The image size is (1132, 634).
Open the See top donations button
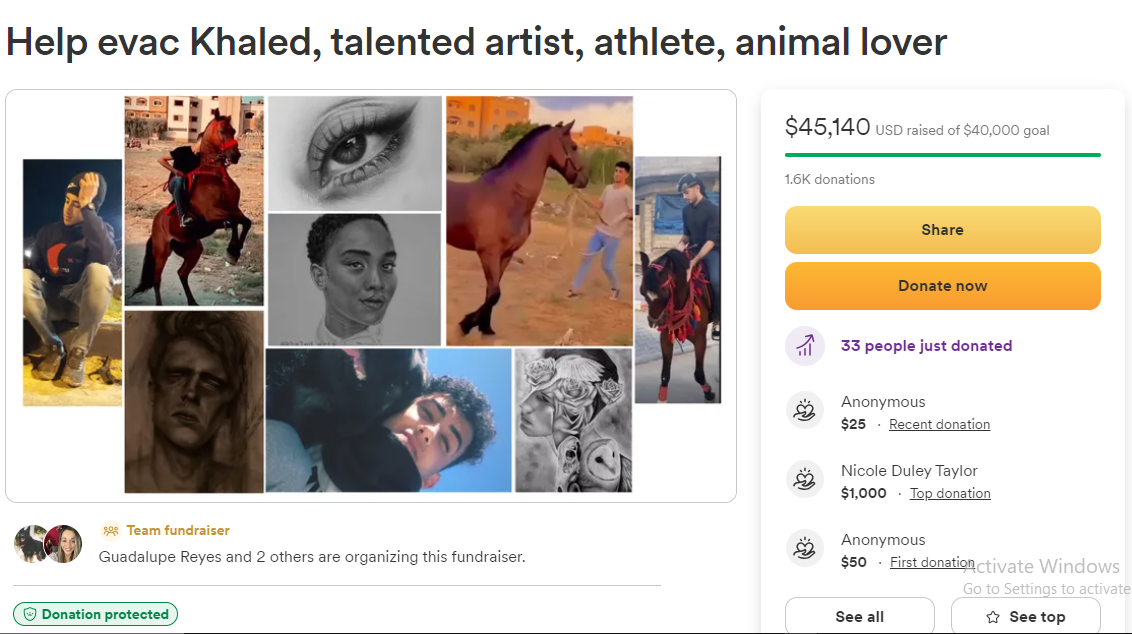(x=1026, y=617)
